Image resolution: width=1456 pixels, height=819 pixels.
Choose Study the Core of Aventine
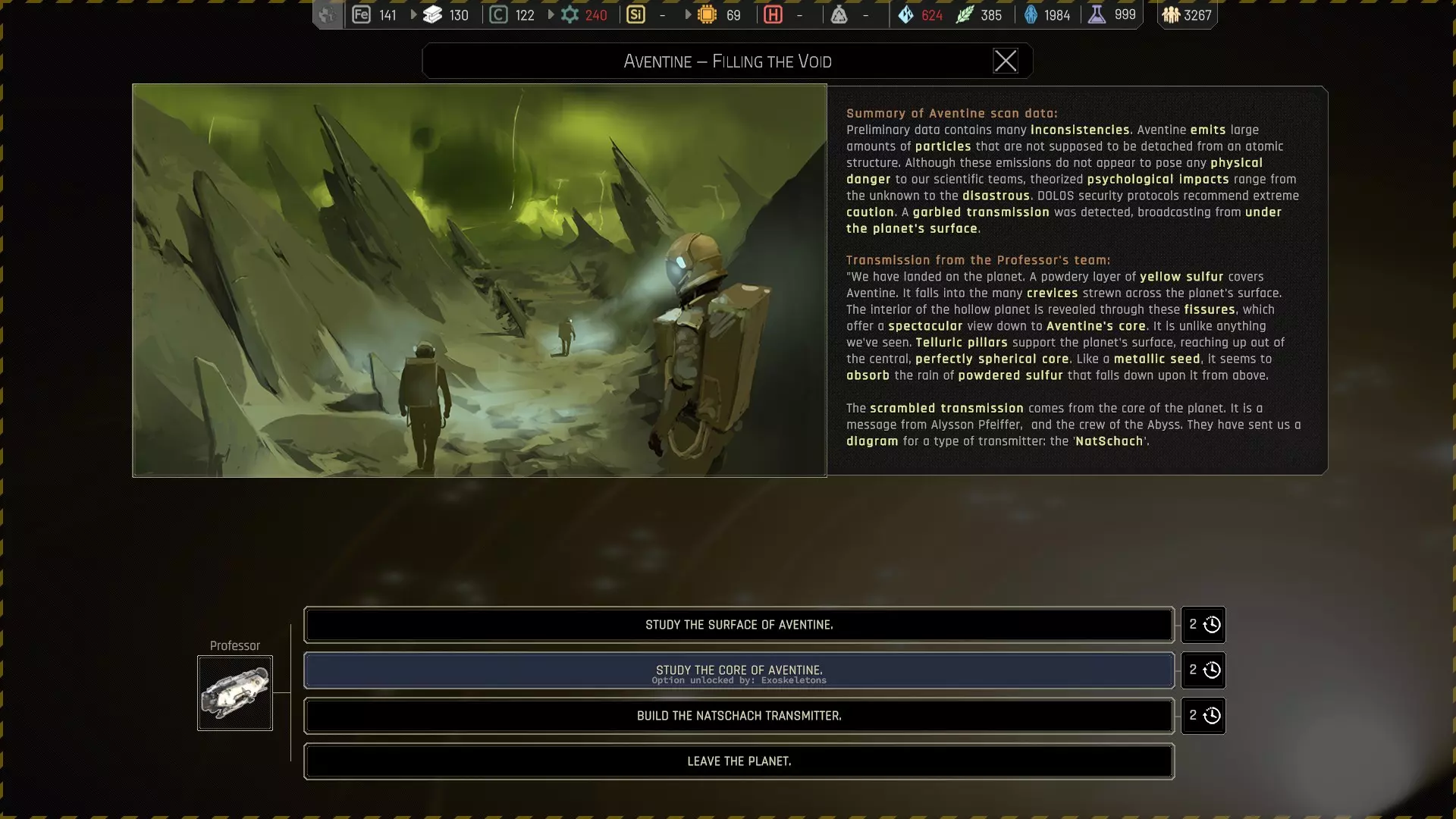click(x=739, y=670)
